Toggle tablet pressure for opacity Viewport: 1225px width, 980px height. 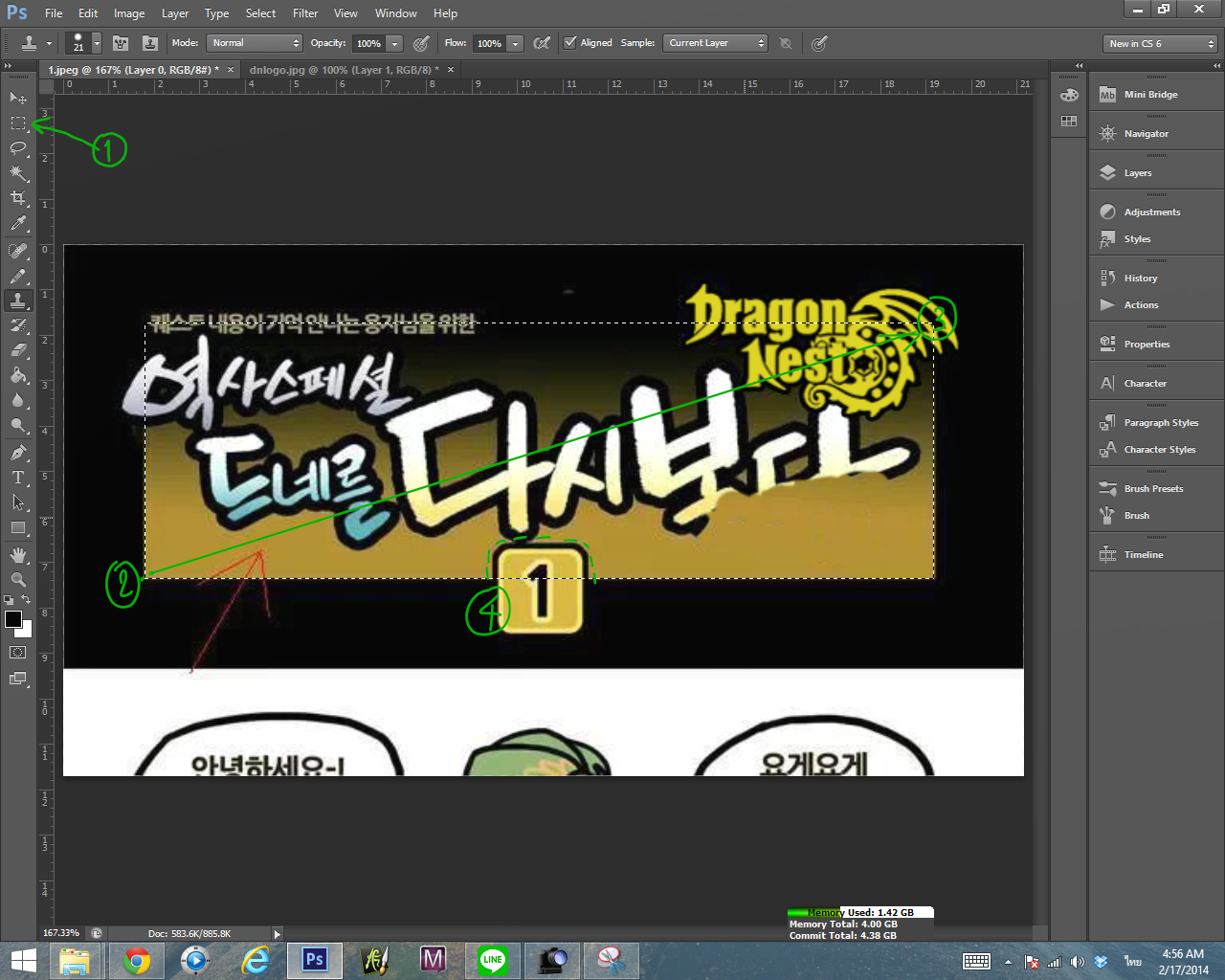[421, 43]
